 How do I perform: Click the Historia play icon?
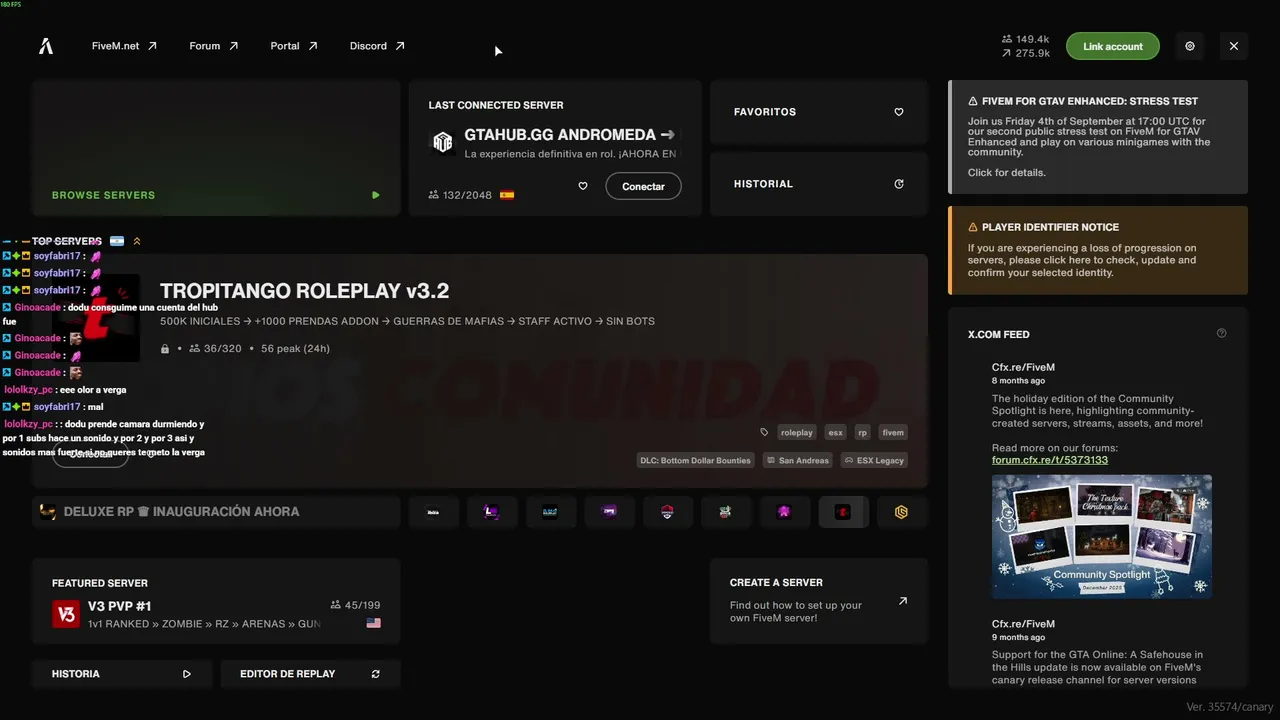tap(187, 674)
